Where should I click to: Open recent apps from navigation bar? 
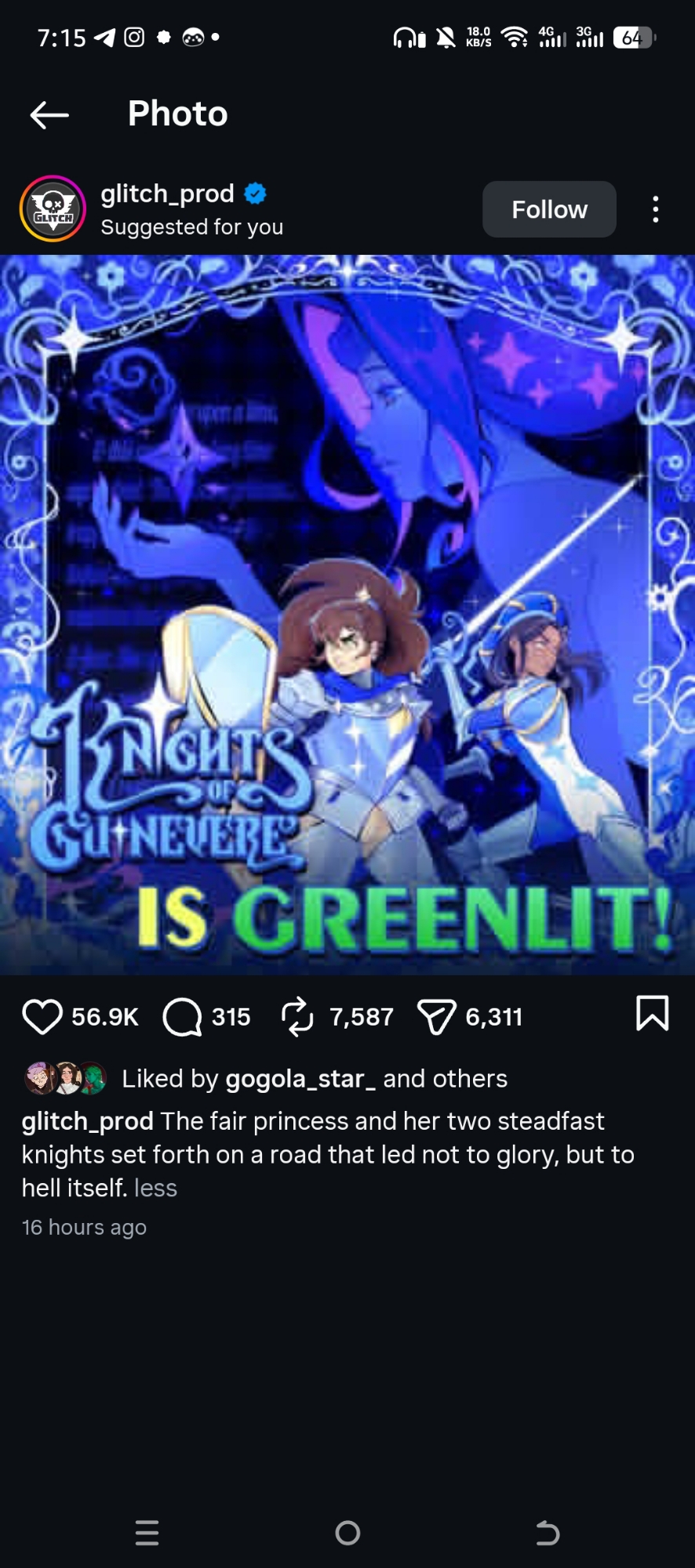point(147,1533)
